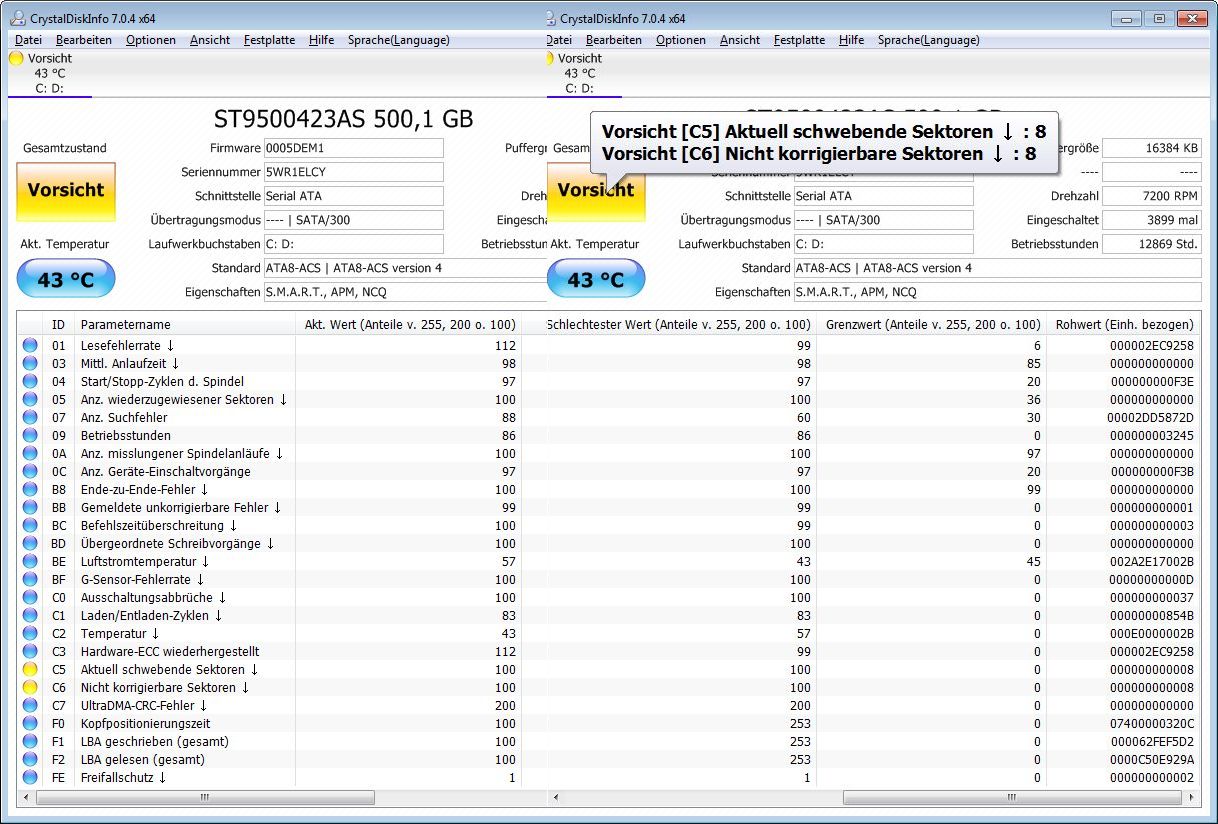Click the raw value 002A2E17002B
This screenshot has width=1218, height=824.
(1151, 562)
